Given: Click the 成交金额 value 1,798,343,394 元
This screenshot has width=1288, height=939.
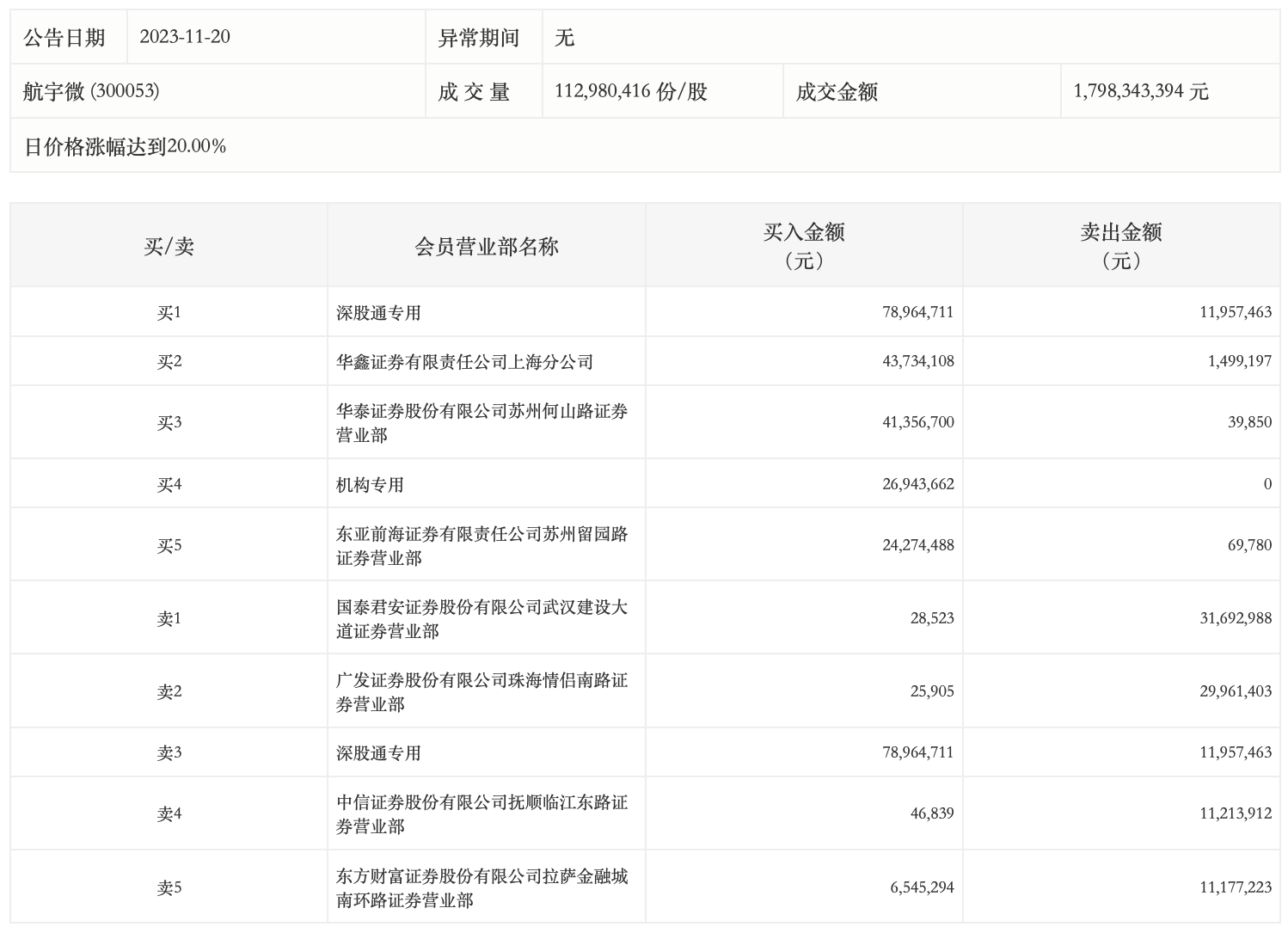Looking at the screenshot, I should pyautogui.click(x=1141, y=91).
